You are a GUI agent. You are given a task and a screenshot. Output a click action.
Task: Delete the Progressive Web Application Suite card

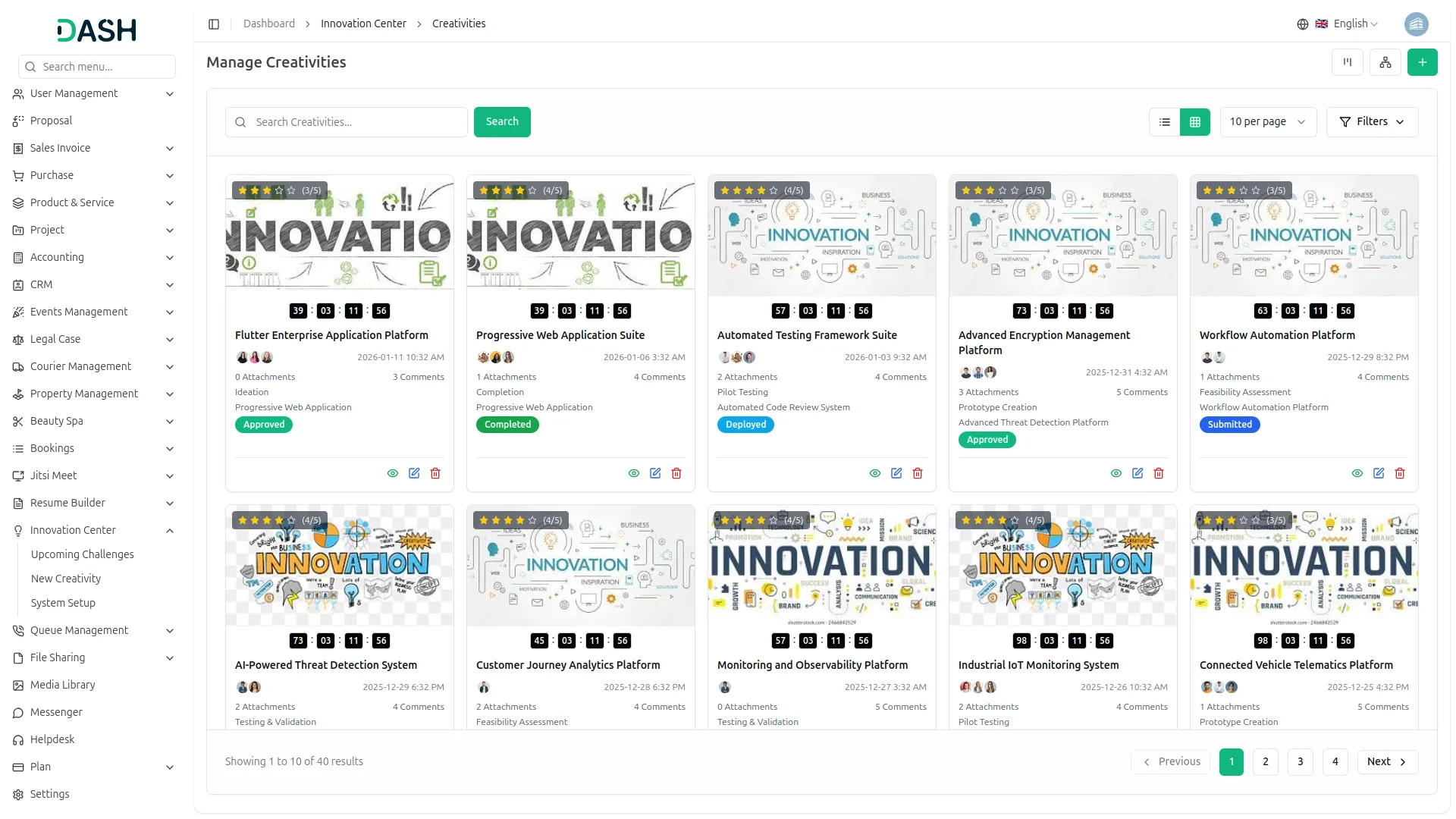[676, 473]
